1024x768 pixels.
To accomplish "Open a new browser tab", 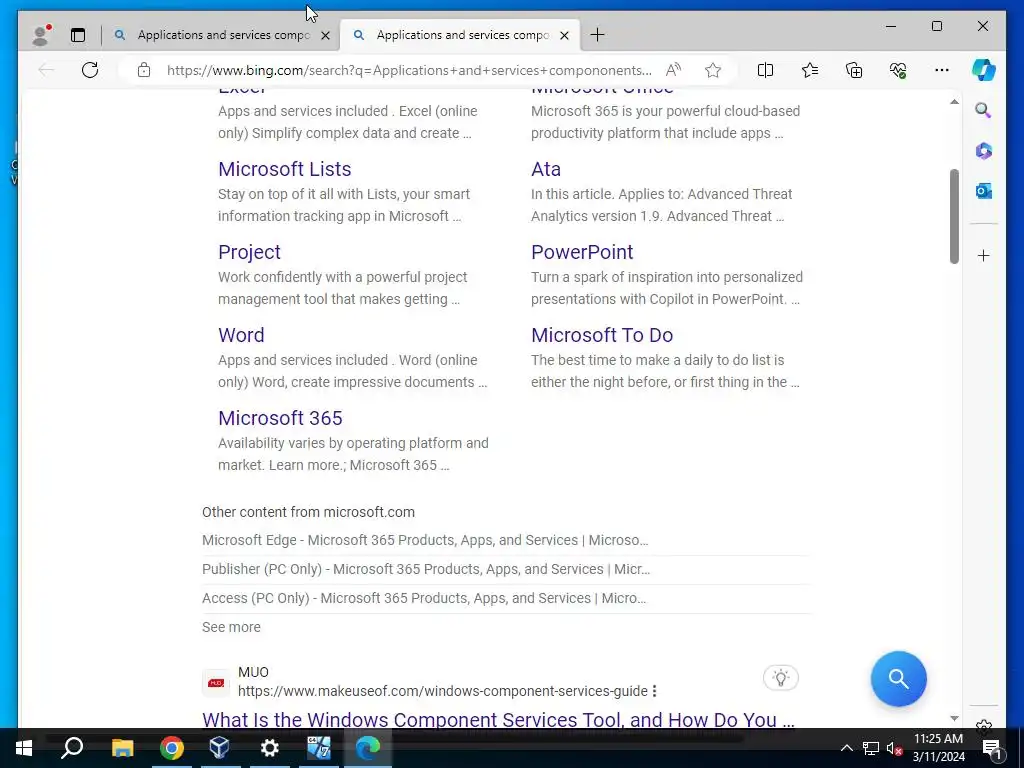I will click(597, 35).
